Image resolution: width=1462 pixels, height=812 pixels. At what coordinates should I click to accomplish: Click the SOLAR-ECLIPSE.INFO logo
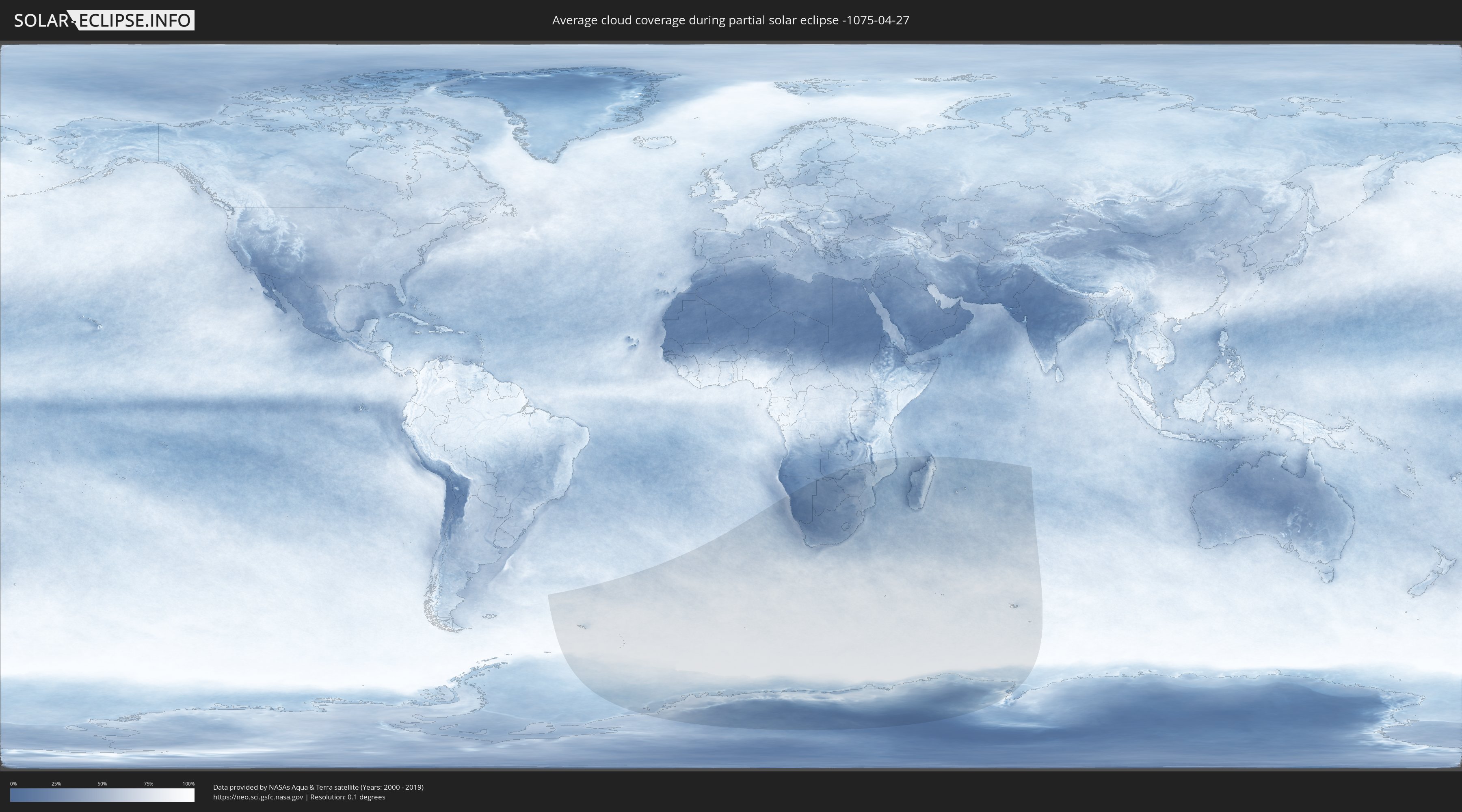[x=104, y=20]
